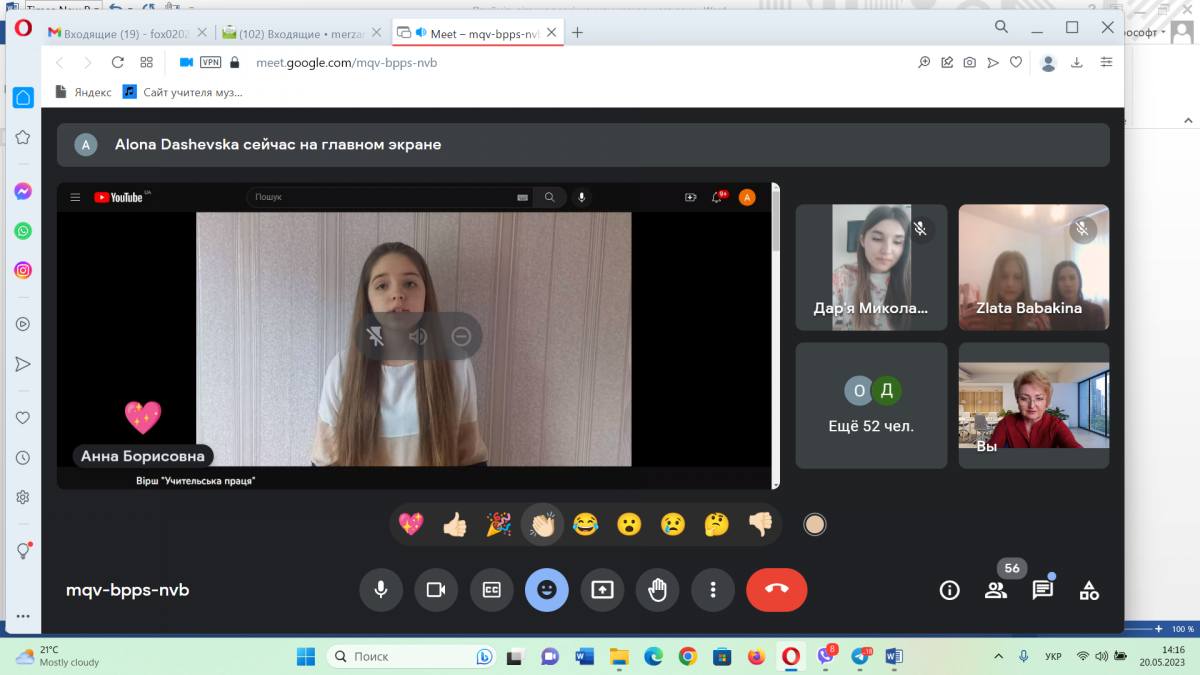Click the red leave call button
The height and width of the screenshot is (675, 1200).
776,589
